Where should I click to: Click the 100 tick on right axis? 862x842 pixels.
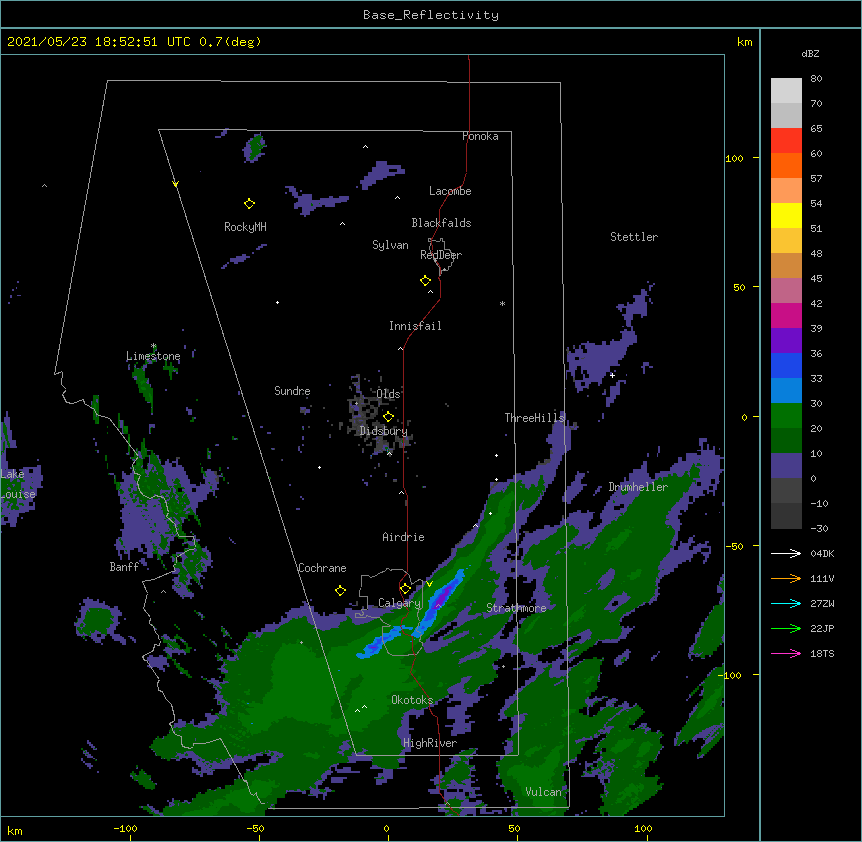734,158
